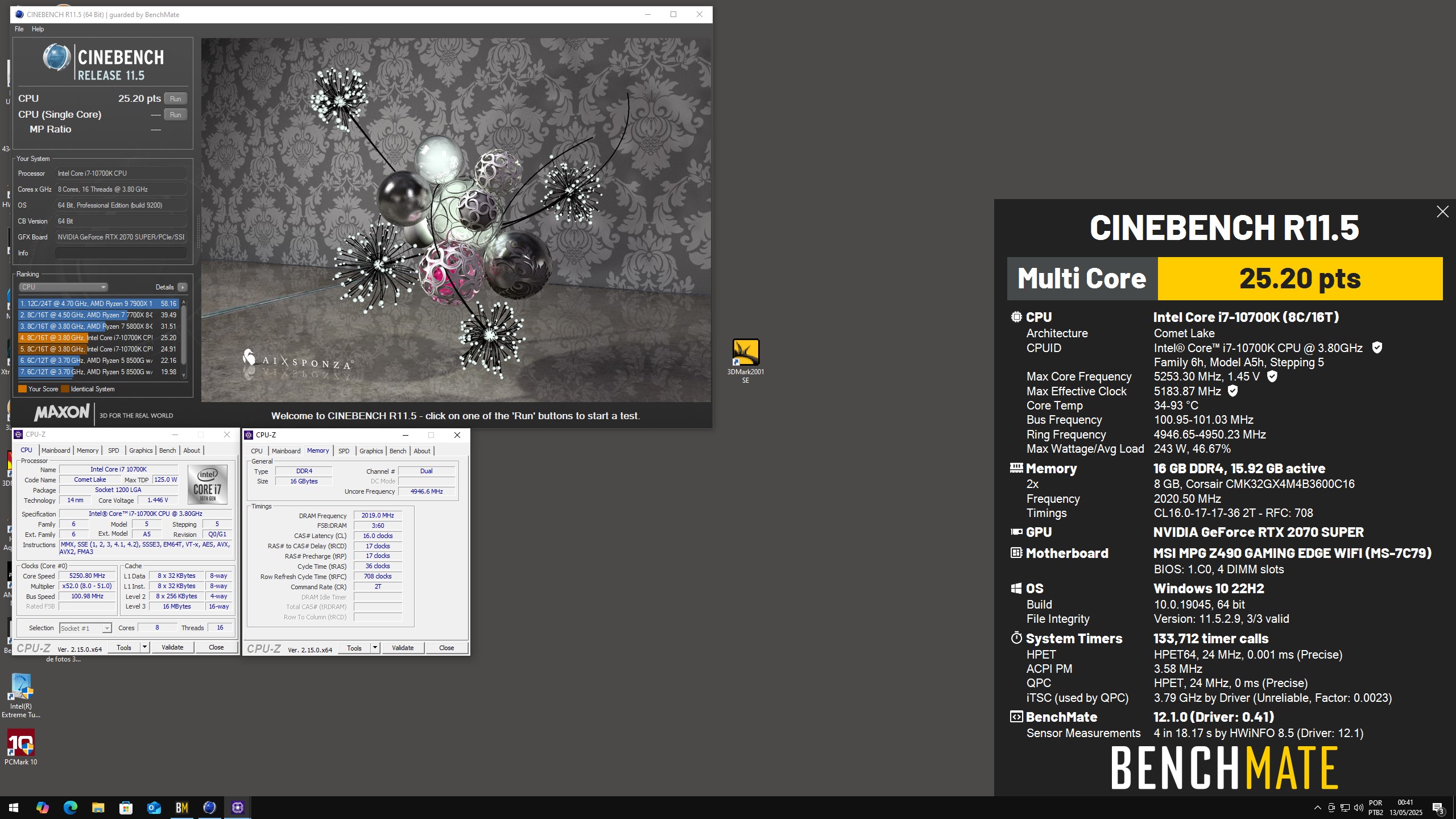Close the BenchMate result panel with X
This screenshot has height=819, width=1456.
(1442, 212)
